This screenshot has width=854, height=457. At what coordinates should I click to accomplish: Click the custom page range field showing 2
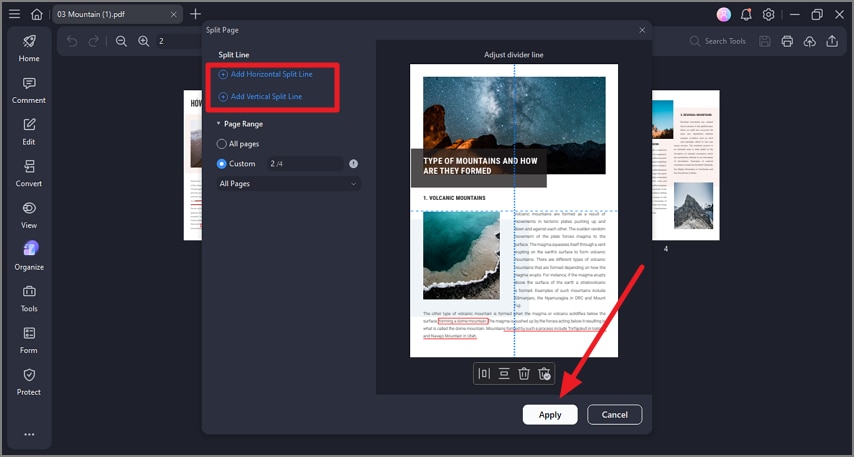(x=305, y=163)
